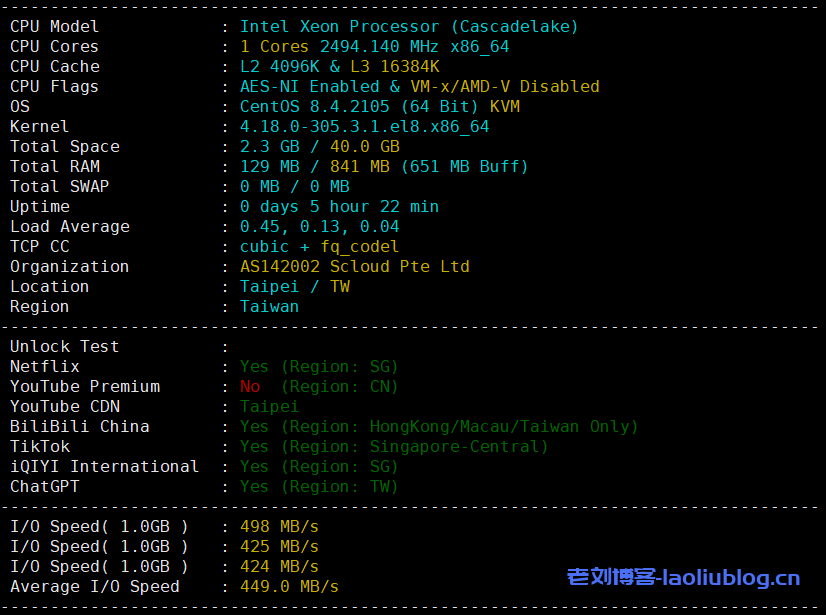
Task: Click the AS142002 Scloud Pte Ltd organization
Action: pyautogui.click(x=354, y=267)
